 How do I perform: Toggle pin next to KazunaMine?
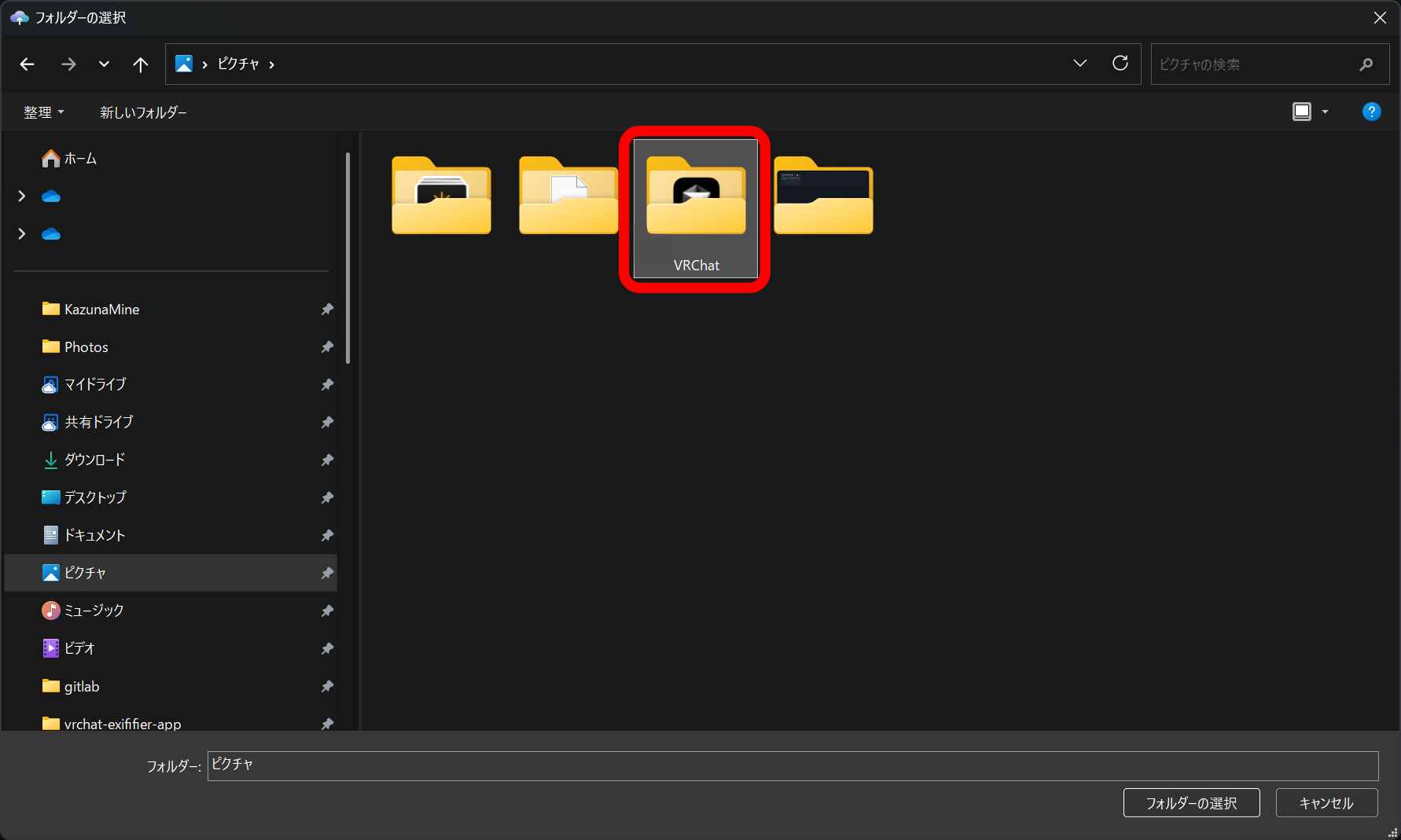point(327,309)
